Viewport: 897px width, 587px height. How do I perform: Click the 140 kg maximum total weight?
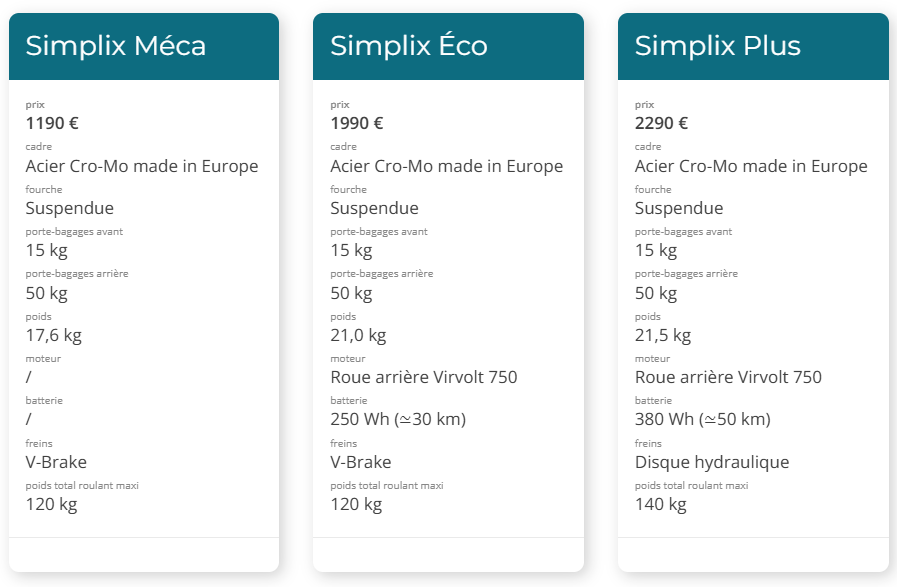pyautogui.click(x=661, y=504)
